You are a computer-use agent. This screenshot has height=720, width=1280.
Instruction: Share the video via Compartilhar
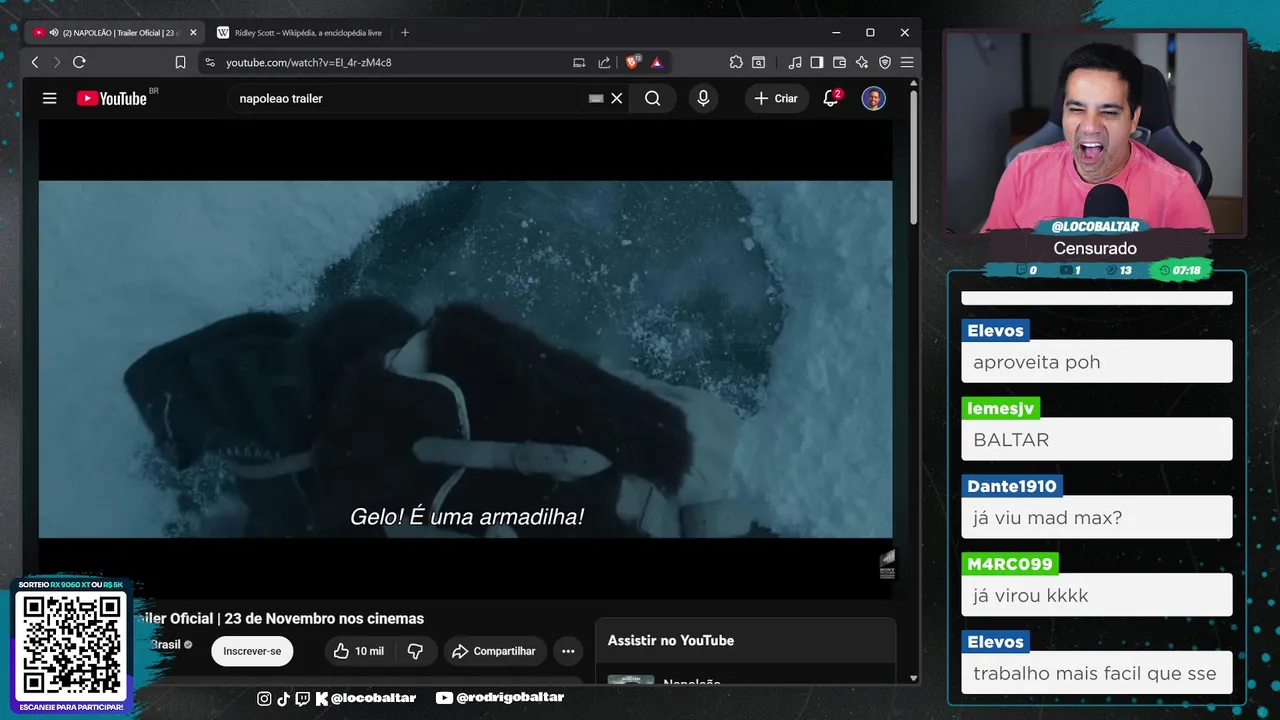pos(495,651)
